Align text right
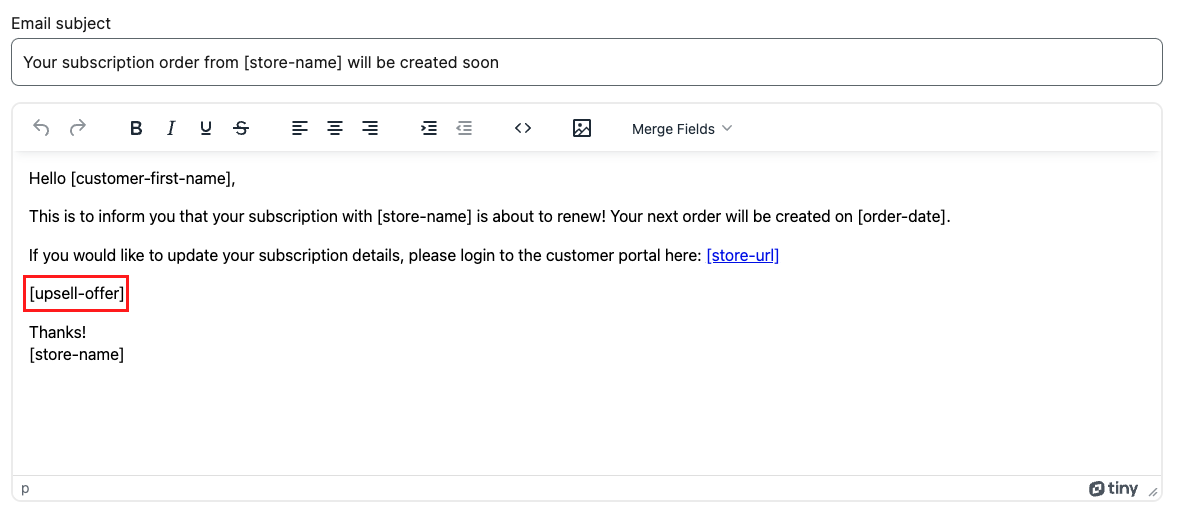The width and height of the screenshot is (1177, 514). 369,128
